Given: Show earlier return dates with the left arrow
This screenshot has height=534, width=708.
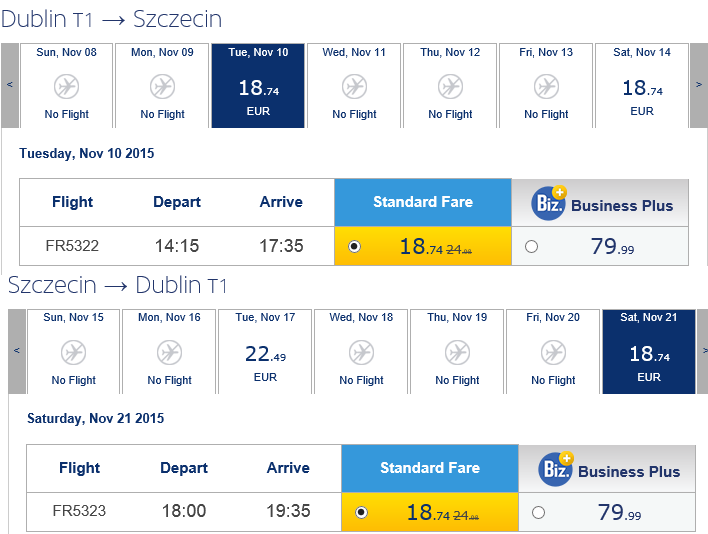Looking at the screenshot, I should click(x=17, y=351).
